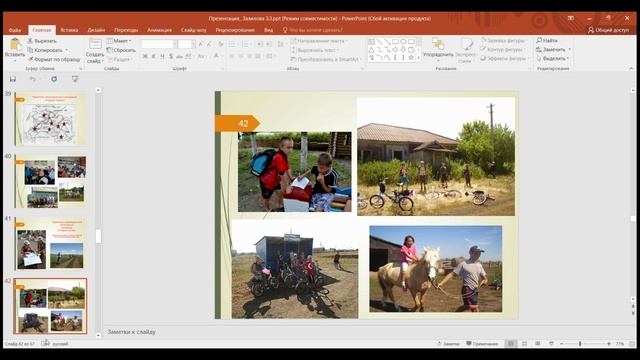Click Shape Outline (Контур фигуры) button
640x360 pixels.
coord(502,49)
